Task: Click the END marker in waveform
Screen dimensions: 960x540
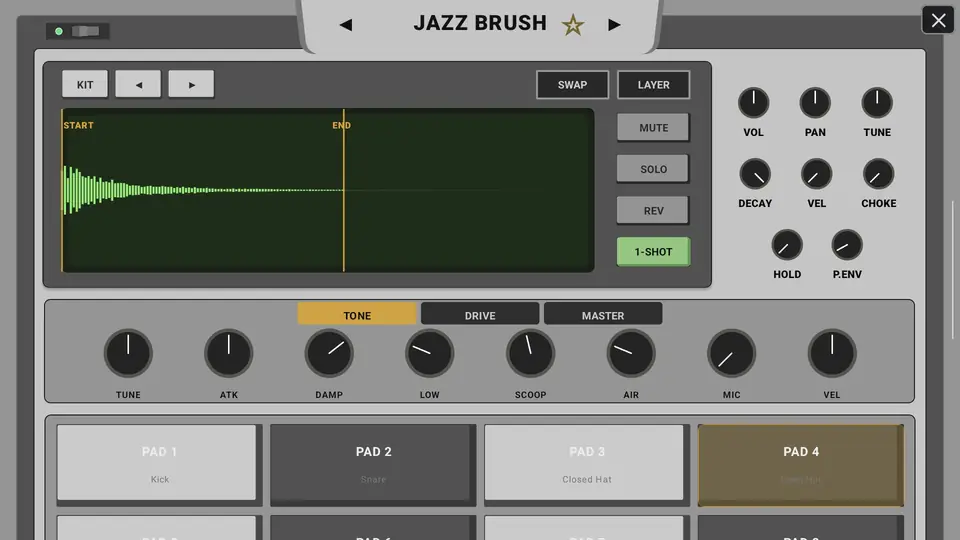Action: click(342, 125)
